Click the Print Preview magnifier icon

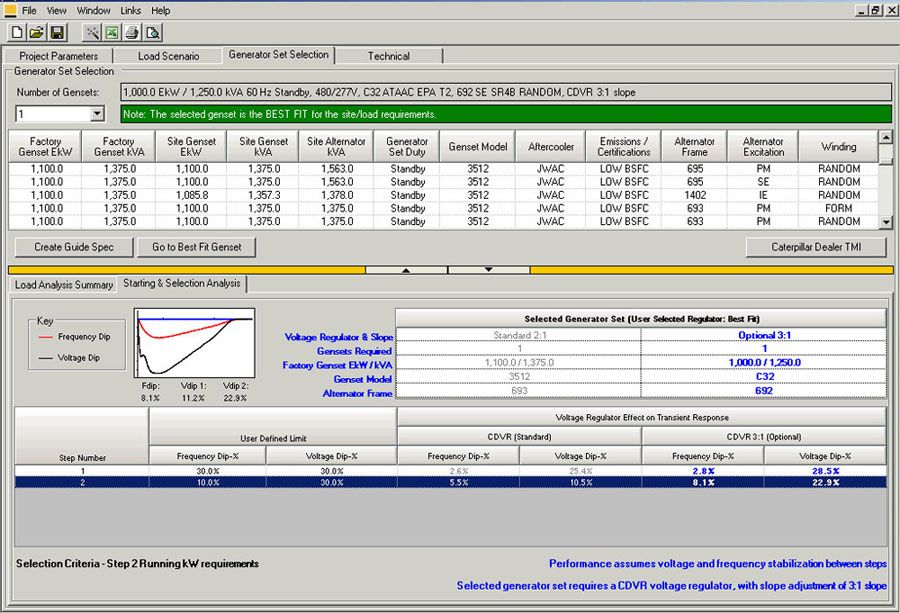(152, 33)
